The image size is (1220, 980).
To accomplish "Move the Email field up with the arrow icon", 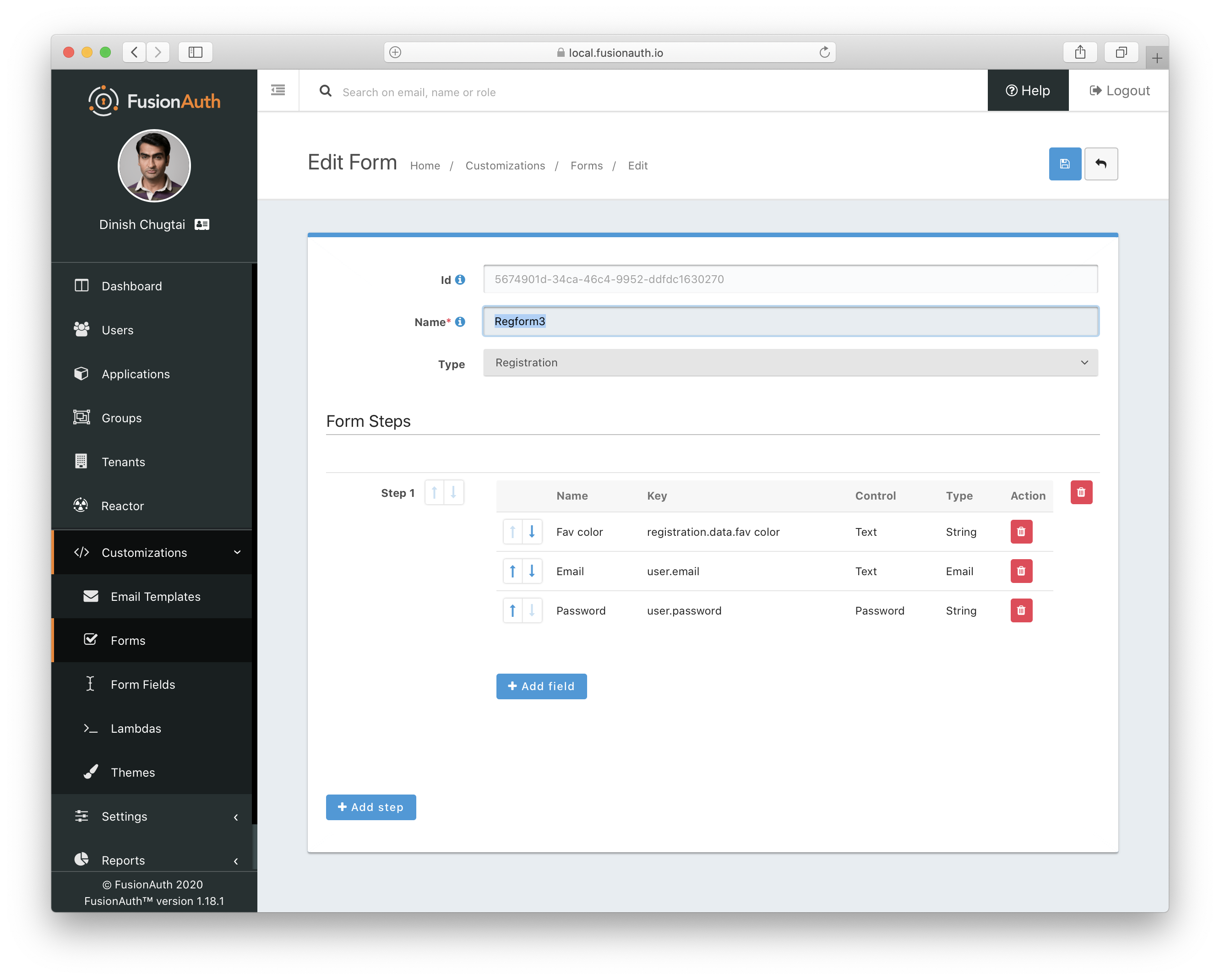I will click(x=512, y=571).
